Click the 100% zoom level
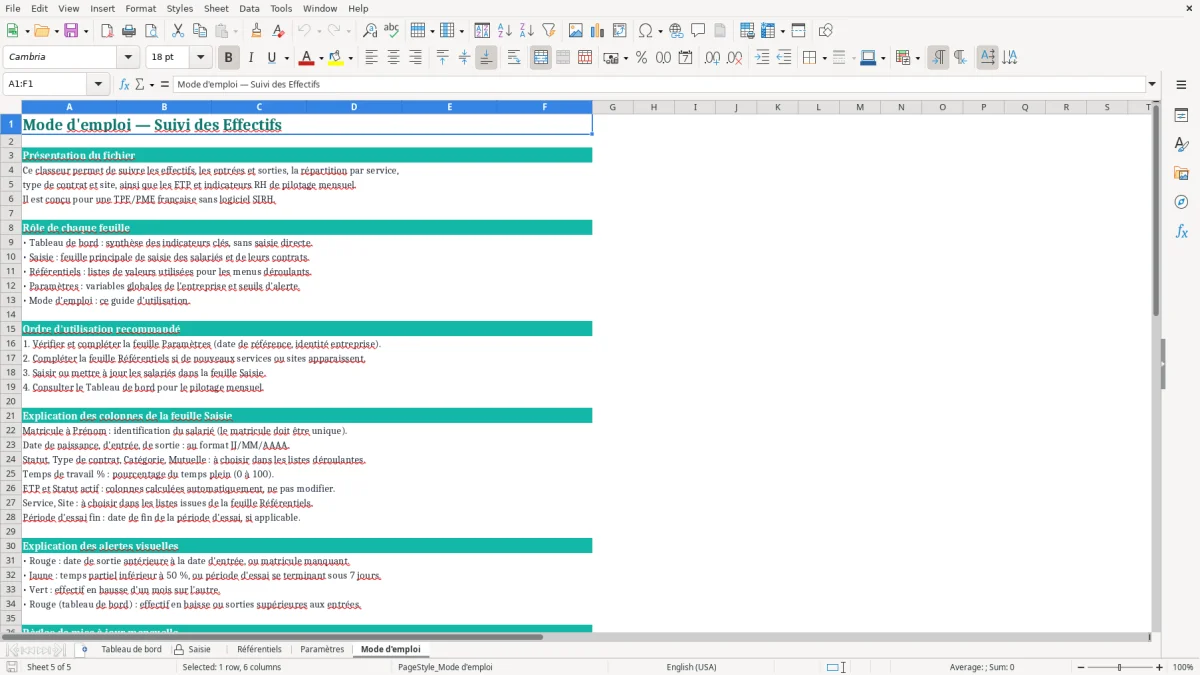The height and width of the screenshot is (675, 1200). pyautogui.click(x=1183, y=667)
